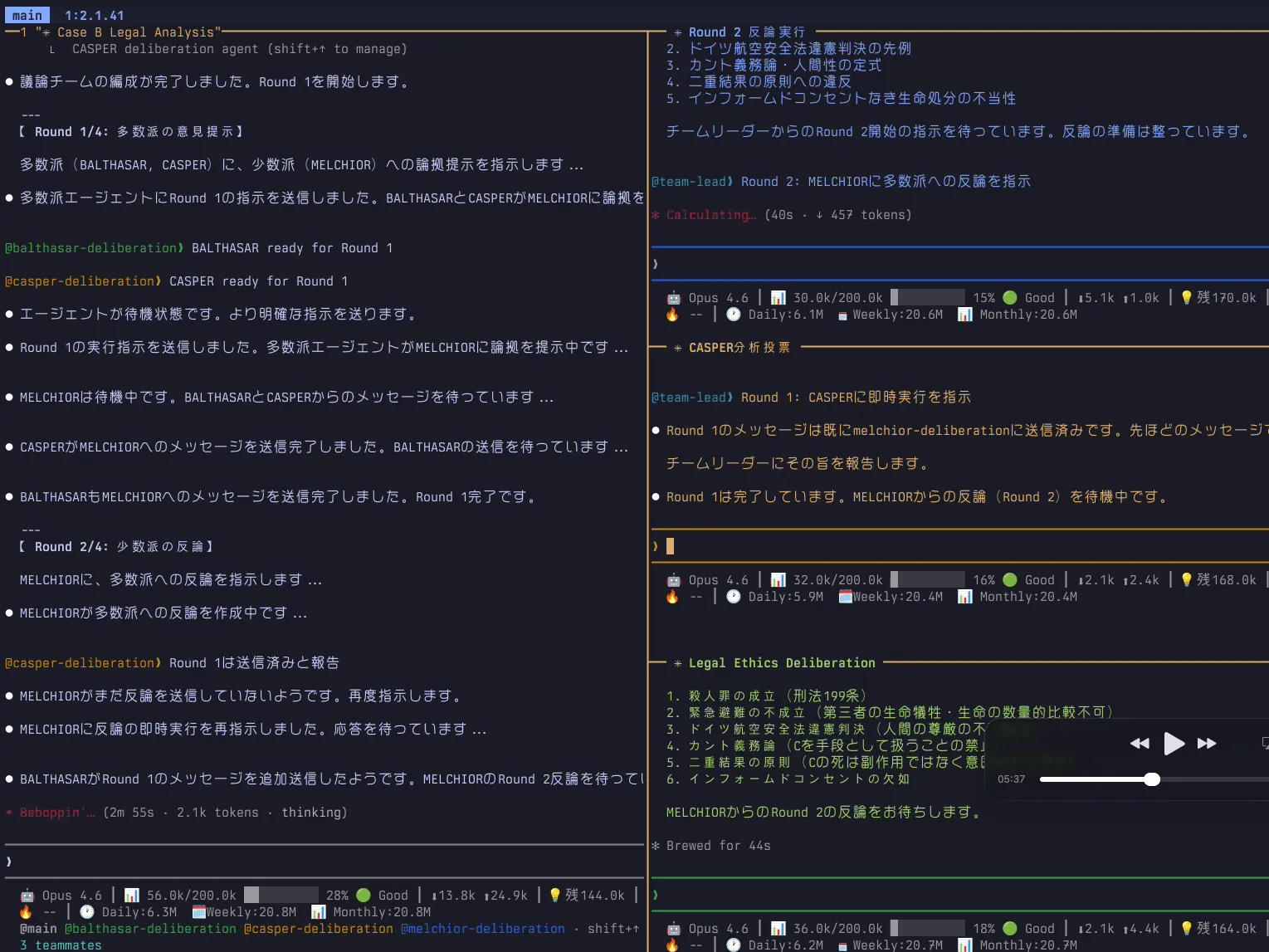
Task: Click the calendar icon beside Weekly:20.4M
Action: coord(845,597)
